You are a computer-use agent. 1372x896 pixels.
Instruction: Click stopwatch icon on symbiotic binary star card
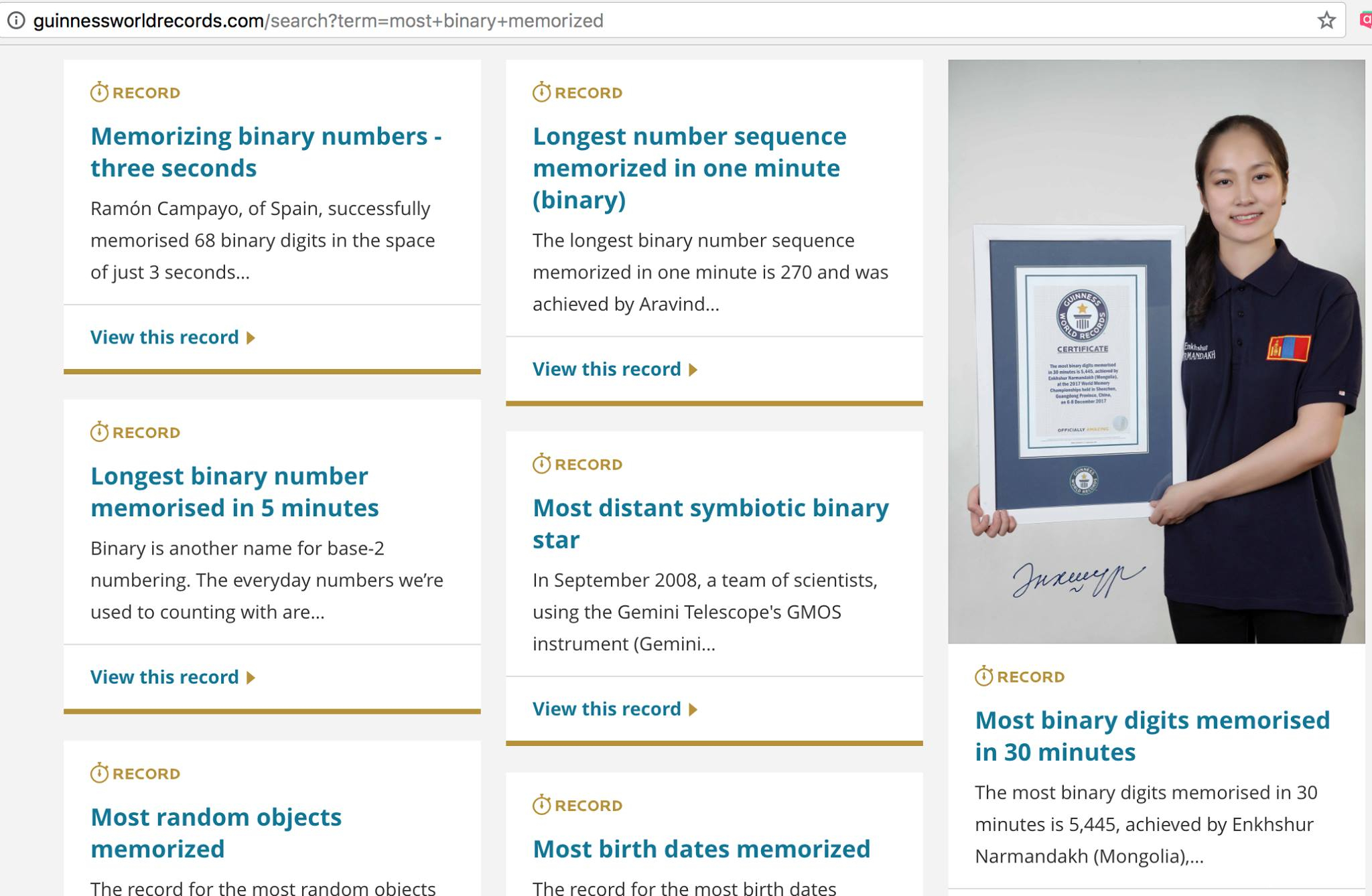pyautogui.click(x=541, y=463)
